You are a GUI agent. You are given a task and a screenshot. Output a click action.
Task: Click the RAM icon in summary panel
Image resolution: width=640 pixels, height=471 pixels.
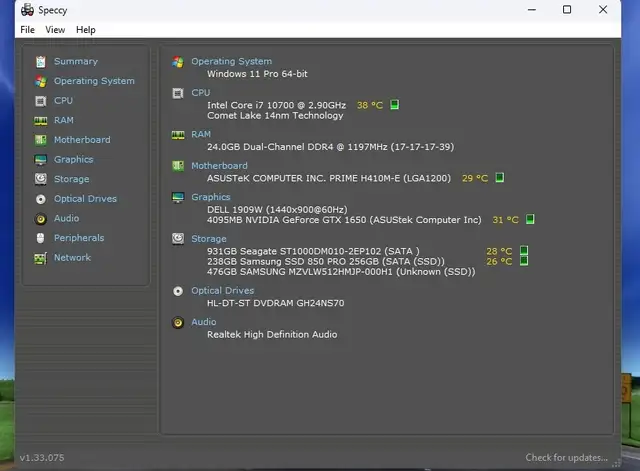(178, 135)
